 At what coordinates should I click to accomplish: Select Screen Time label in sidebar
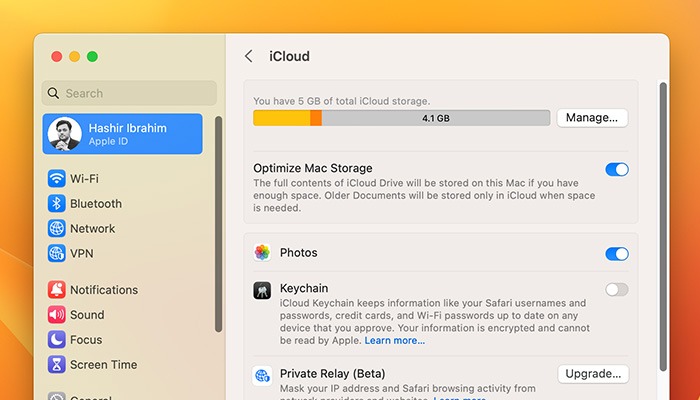click(104, 365)
